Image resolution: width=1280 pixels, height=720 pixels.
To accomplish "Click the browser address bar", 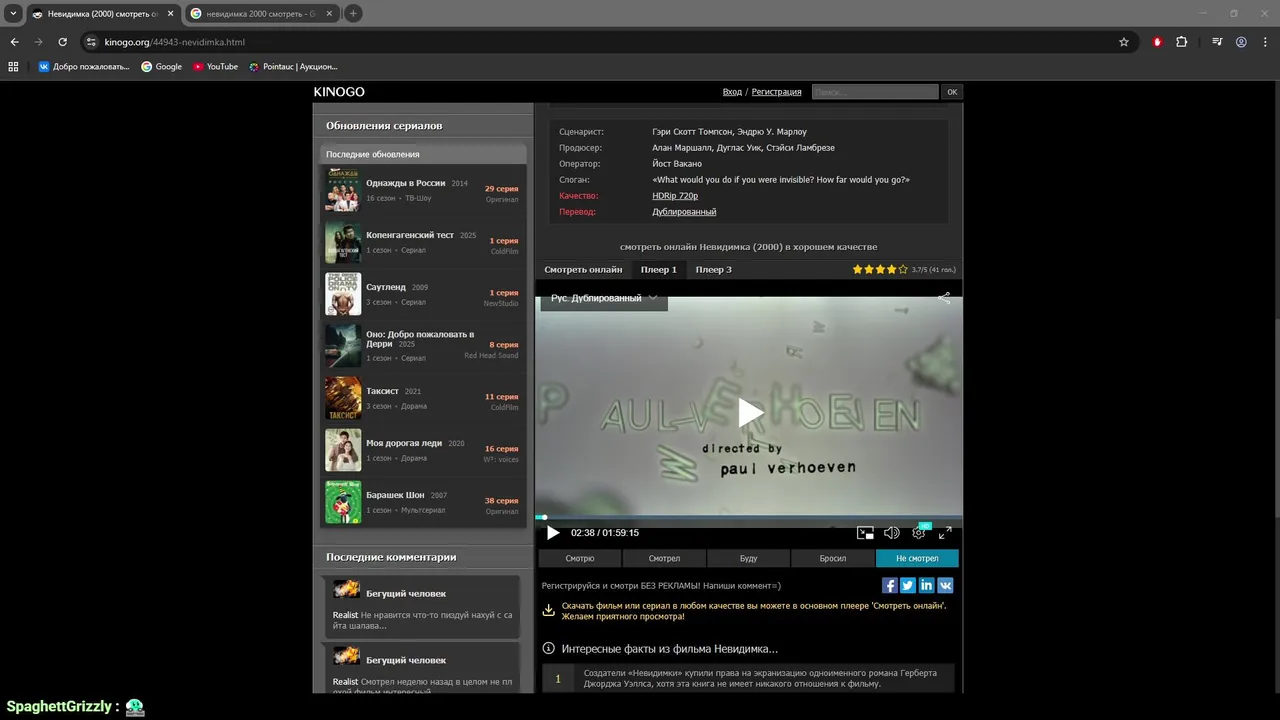I will [600, 42].
